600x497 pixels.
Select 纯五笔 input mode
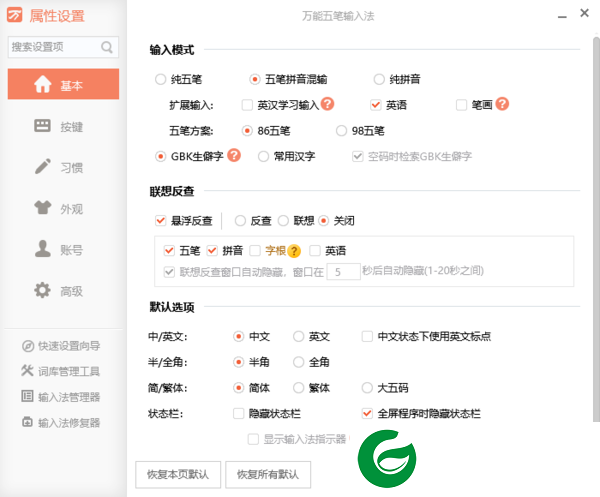point(160,80)
